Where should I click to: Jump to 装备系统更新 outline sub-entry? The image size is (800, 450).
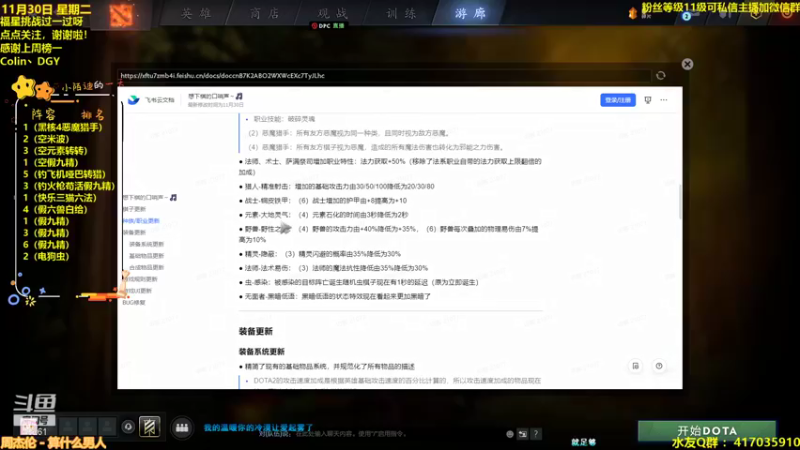click(x=146, y=244)
